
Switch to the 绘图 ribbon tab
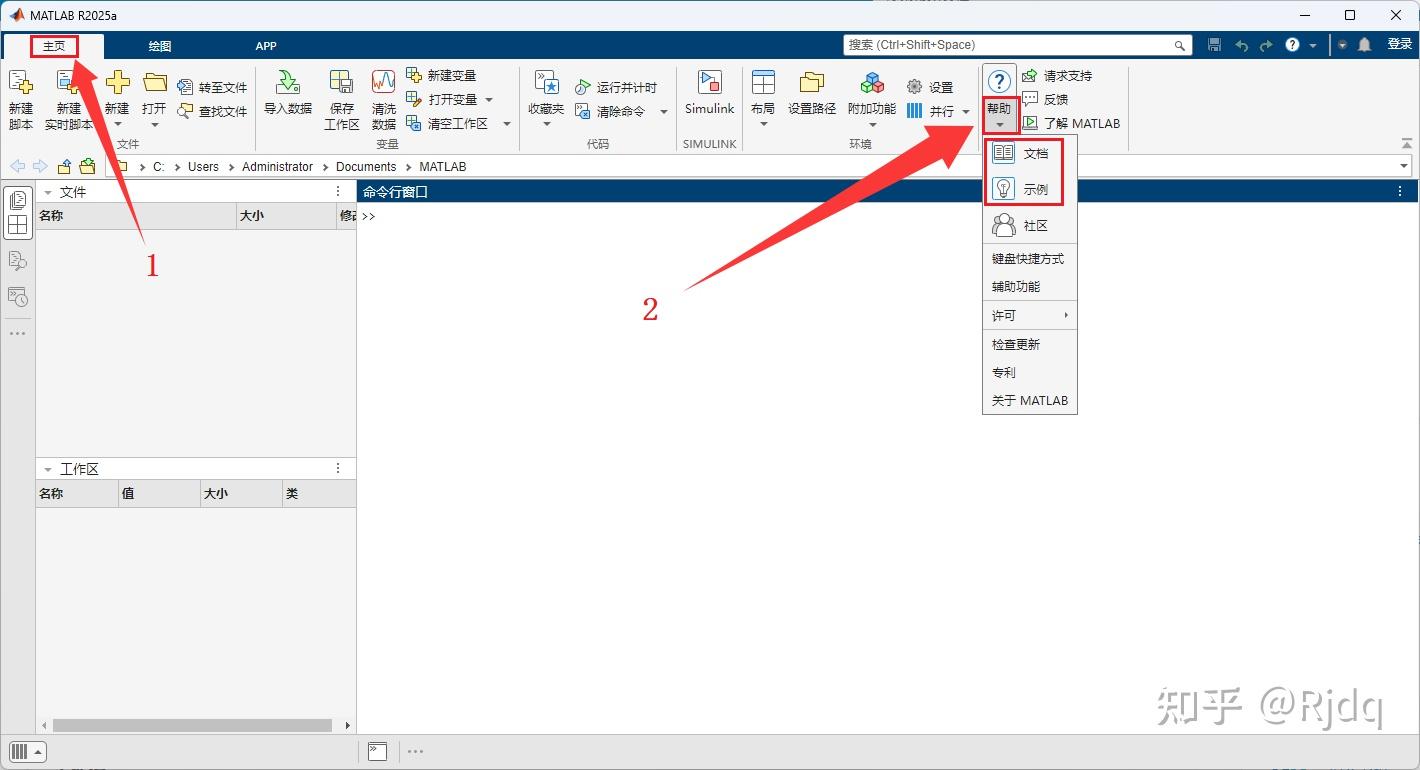157,46
